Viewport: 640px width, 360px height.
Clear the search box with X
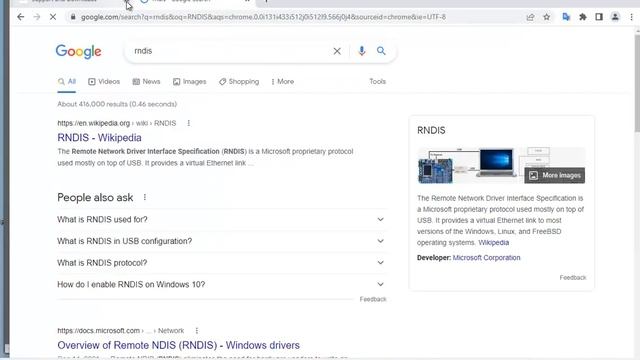[337, 51]
